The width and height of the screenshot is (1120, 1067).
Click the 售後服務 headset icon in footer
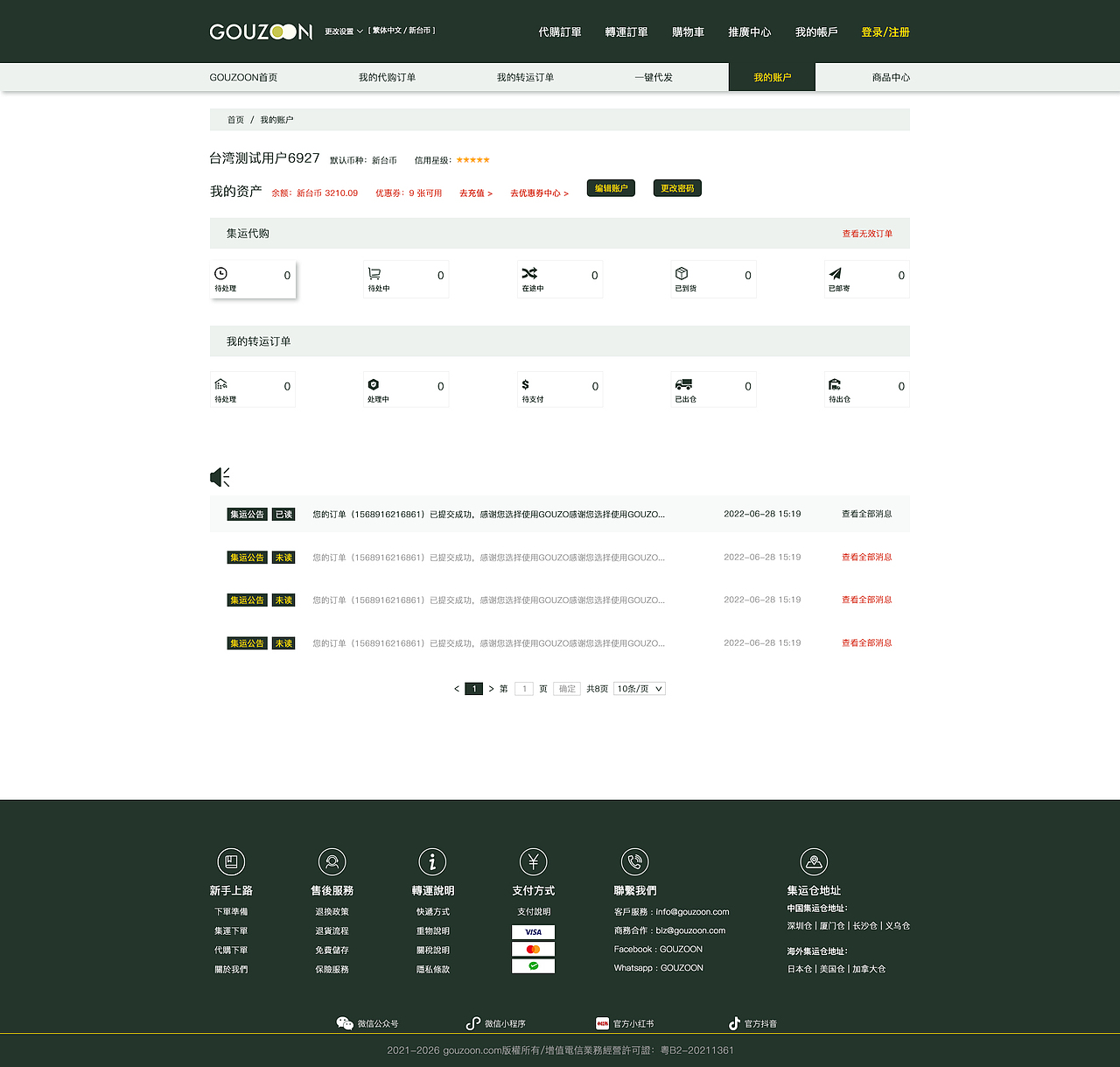(x=332, y=862)
